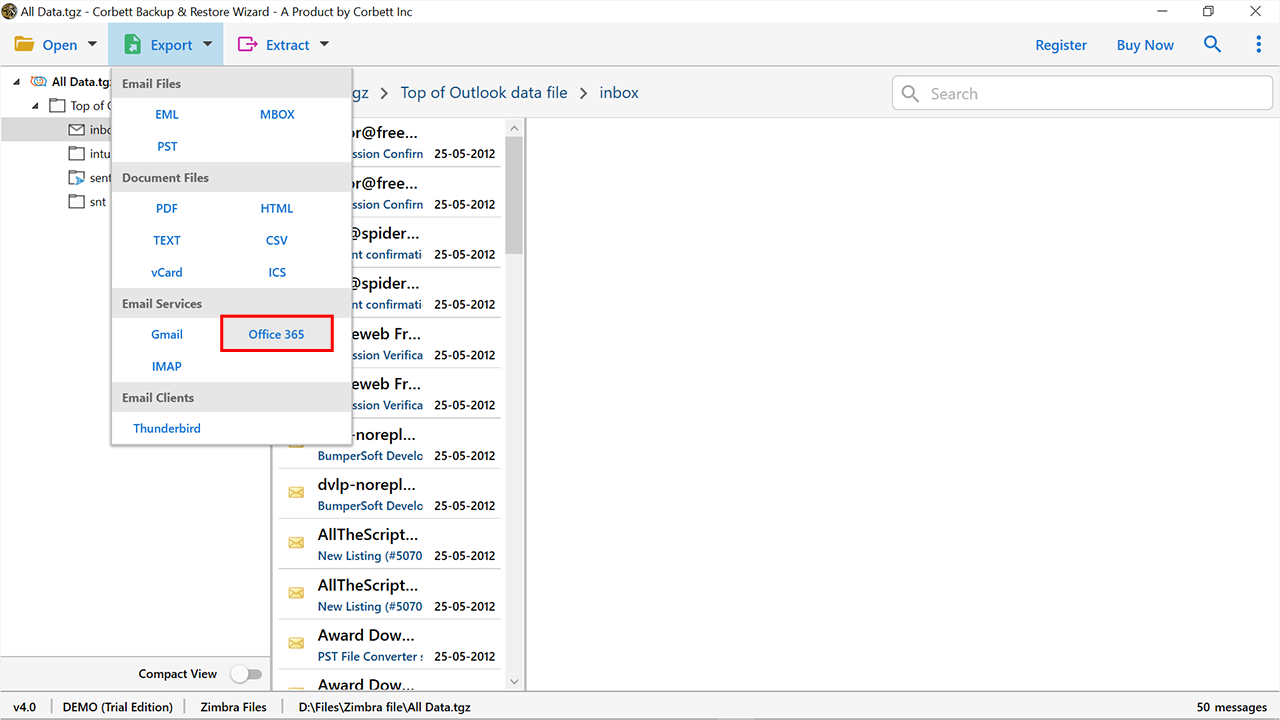Collapse the Top of Outlook tree node
1280x720 pixels.
tap(36, 106)
